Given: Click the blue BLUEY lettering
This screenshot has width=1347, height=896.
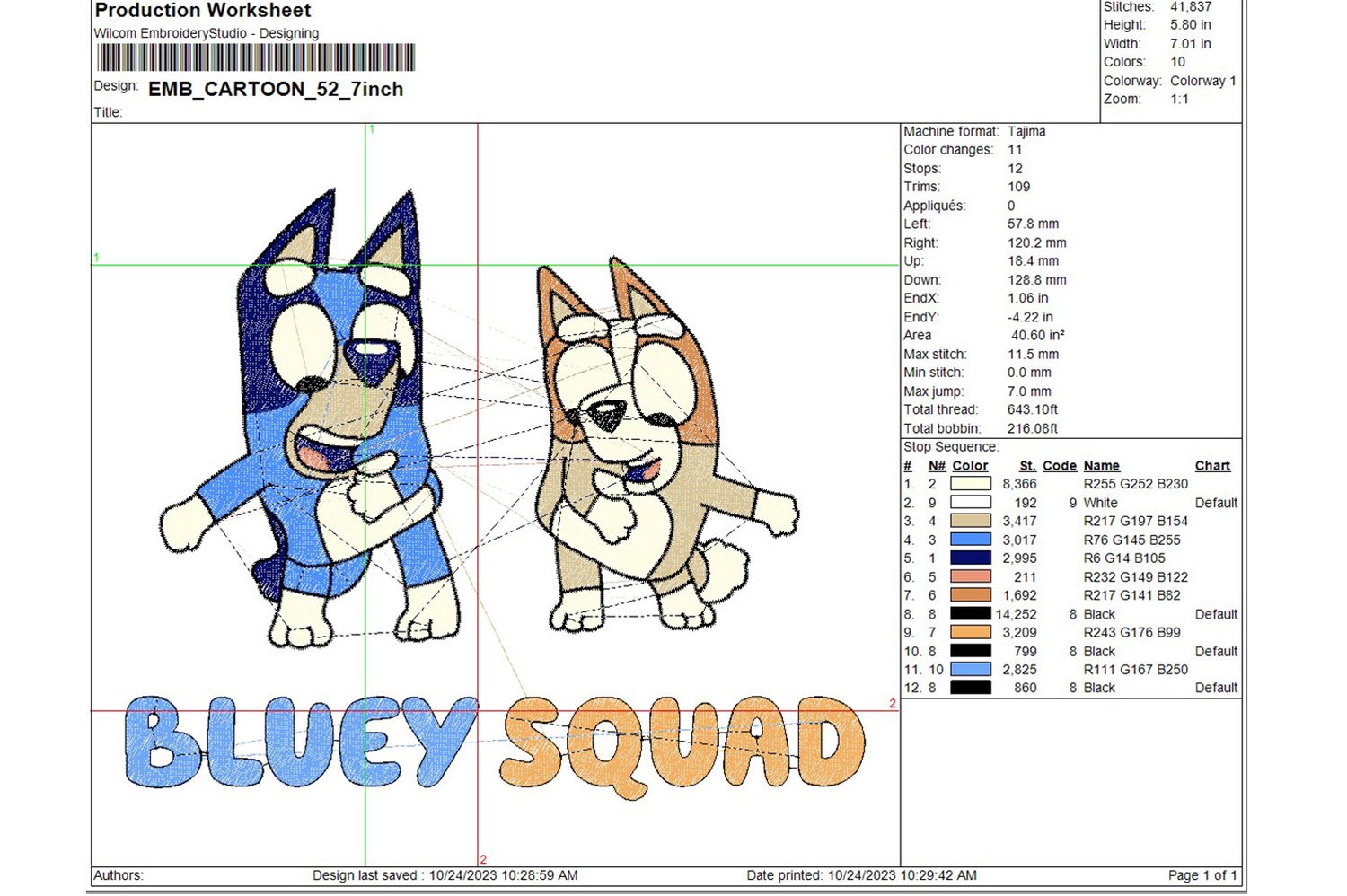Looking at the screenshot, I should click(301, 742).
